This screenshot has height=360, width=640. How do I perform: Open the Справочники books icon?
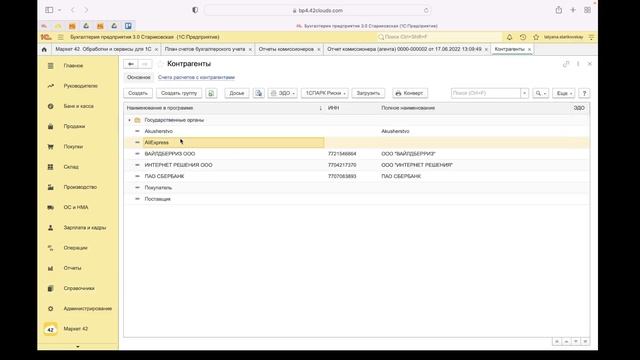(x=51, y=288)
